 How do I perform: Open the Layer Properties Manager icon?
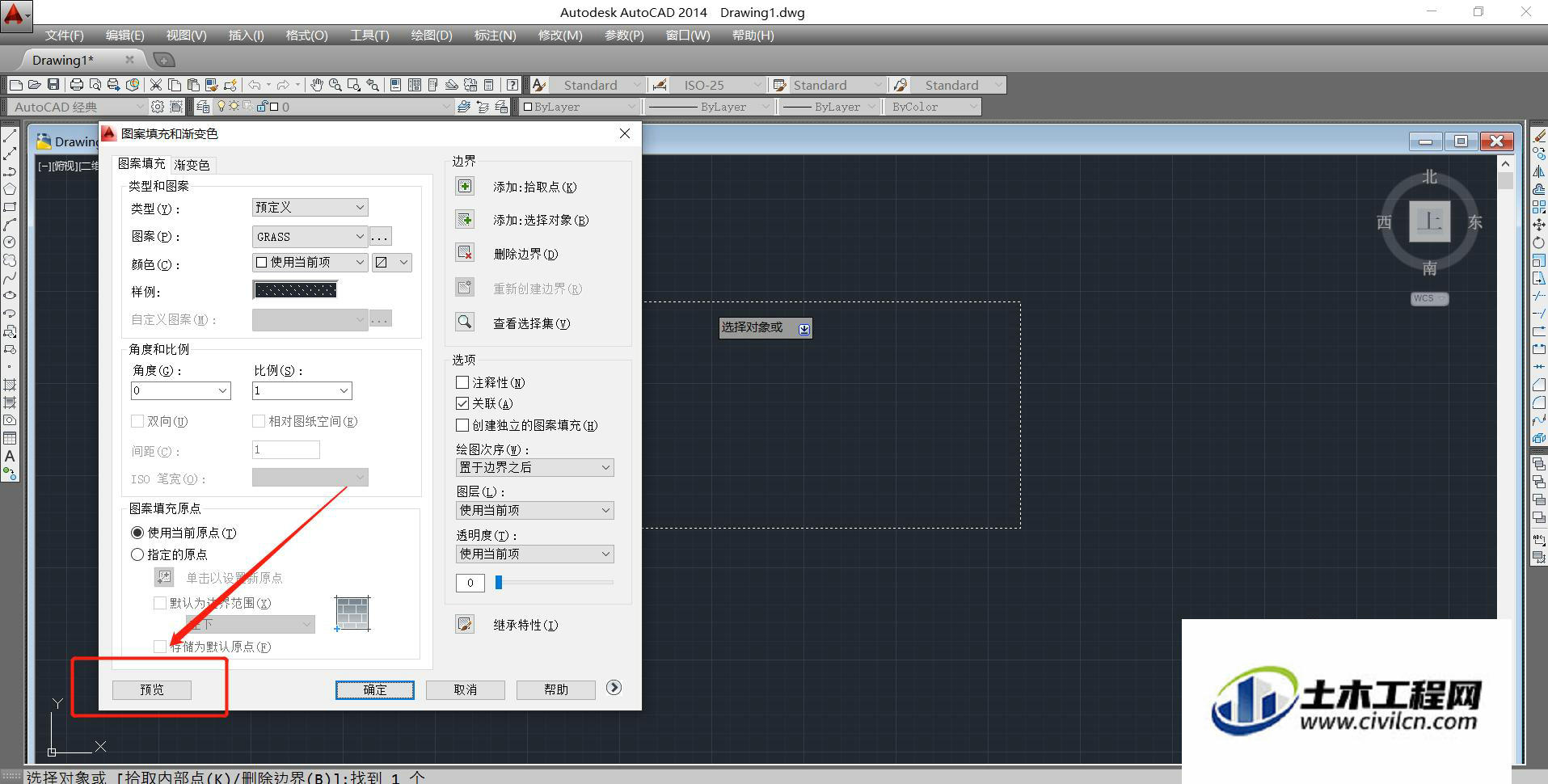click(x=203, y=107)
